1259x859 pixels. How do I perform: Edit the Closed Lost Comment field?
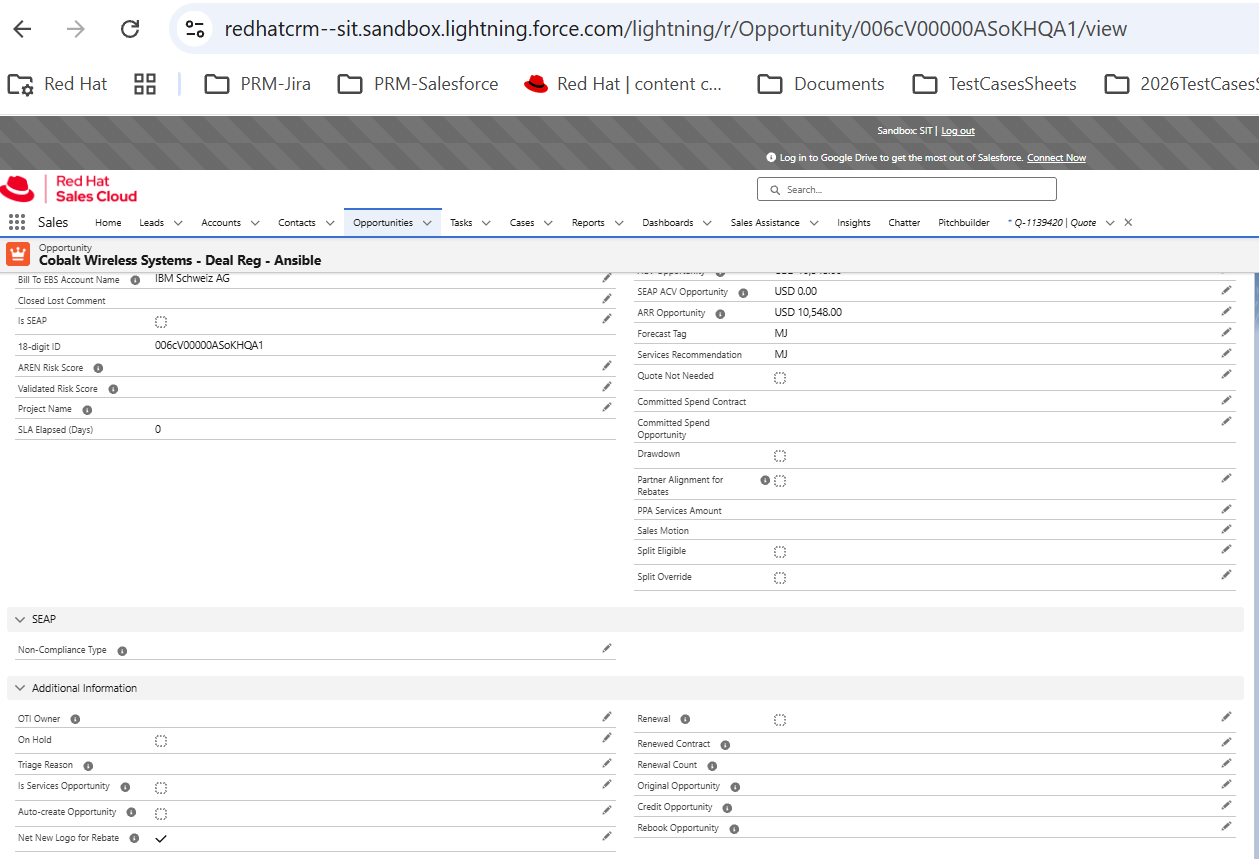pyautogui.click(x=607, y=298)
